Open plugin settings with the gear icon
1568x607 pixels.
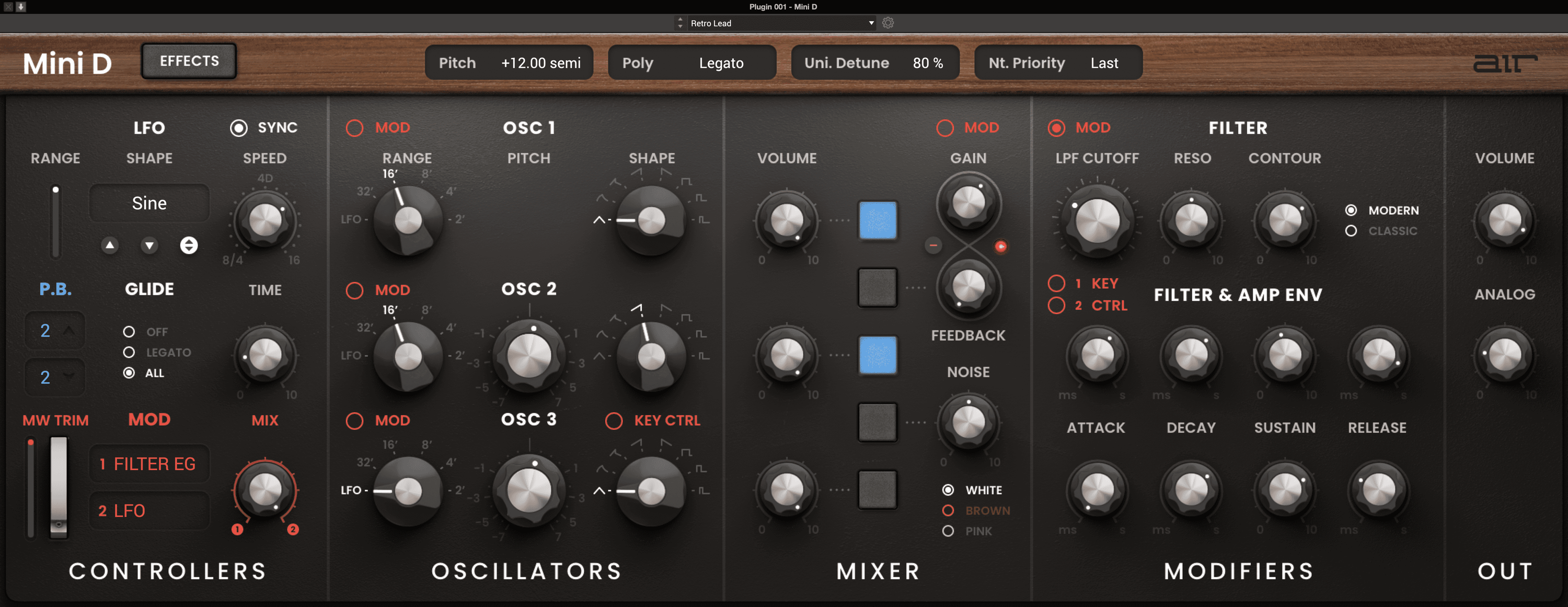click(x=887, y=22)
